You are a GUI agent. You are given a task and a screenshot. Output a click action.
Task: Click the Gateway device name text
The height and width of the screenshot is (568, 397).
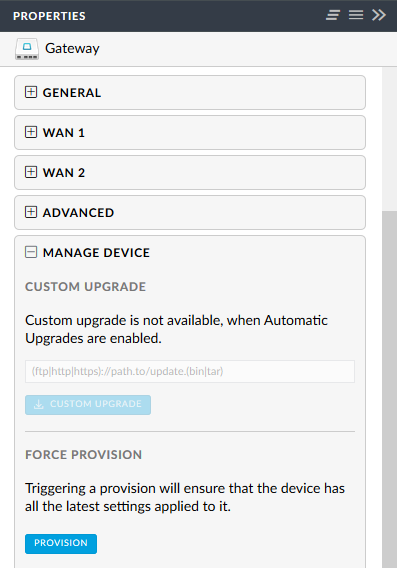pyautogui.click(x=72, y=49)
